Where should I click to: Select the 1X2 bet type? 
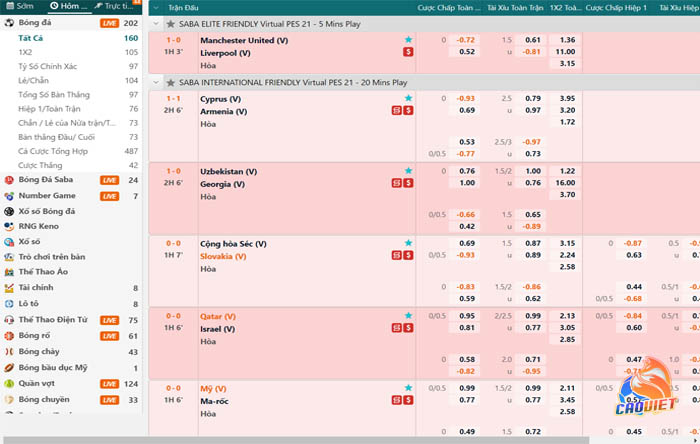coord(25,52)
